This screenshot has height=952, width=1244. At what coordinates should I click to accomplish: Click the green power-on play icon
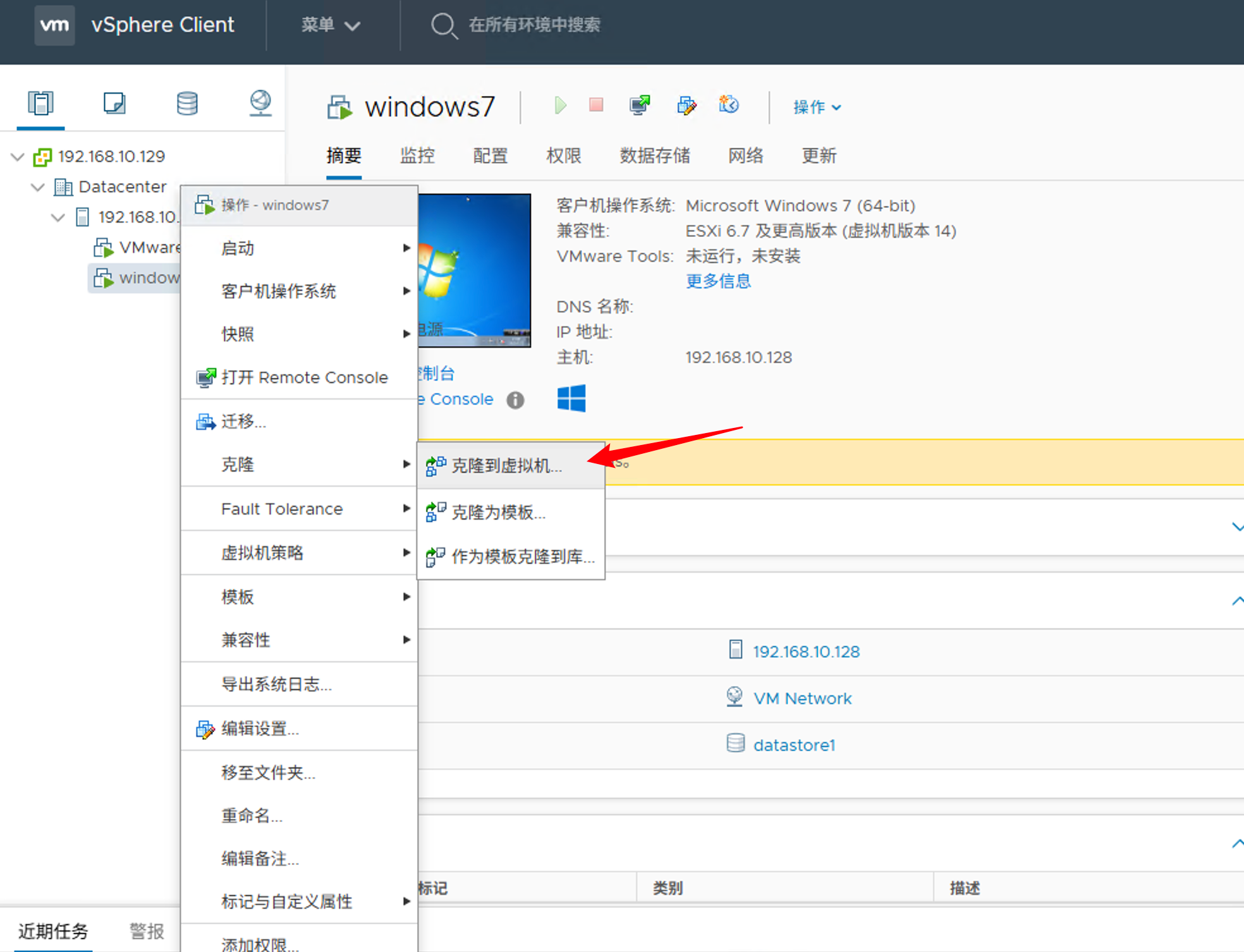coord(559,105)
